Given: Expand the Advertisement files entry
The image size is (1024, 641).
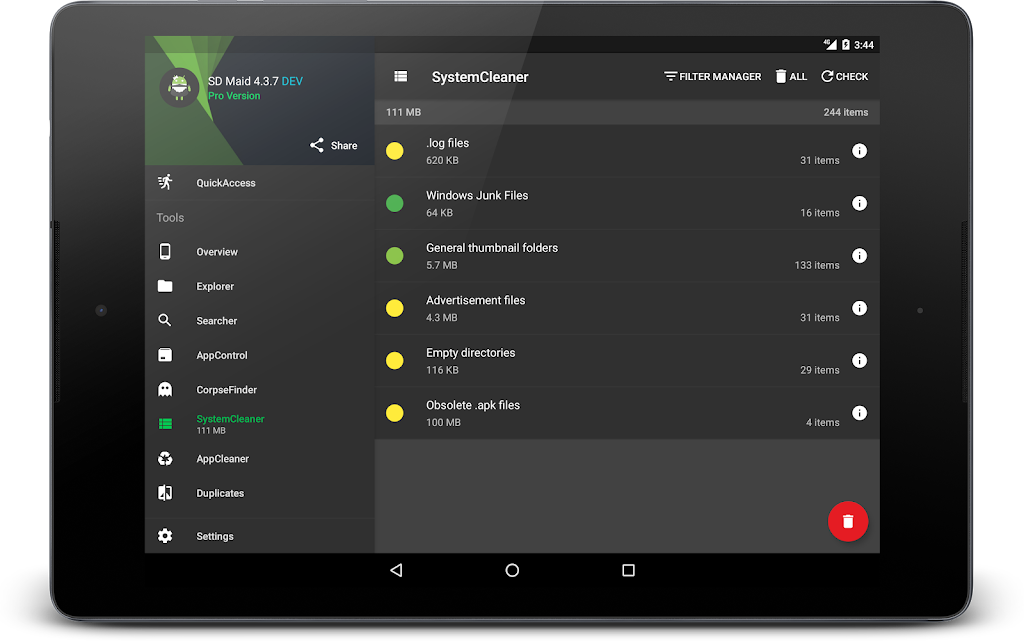Looking at the screenshot, I should click(x=600, y=308).
